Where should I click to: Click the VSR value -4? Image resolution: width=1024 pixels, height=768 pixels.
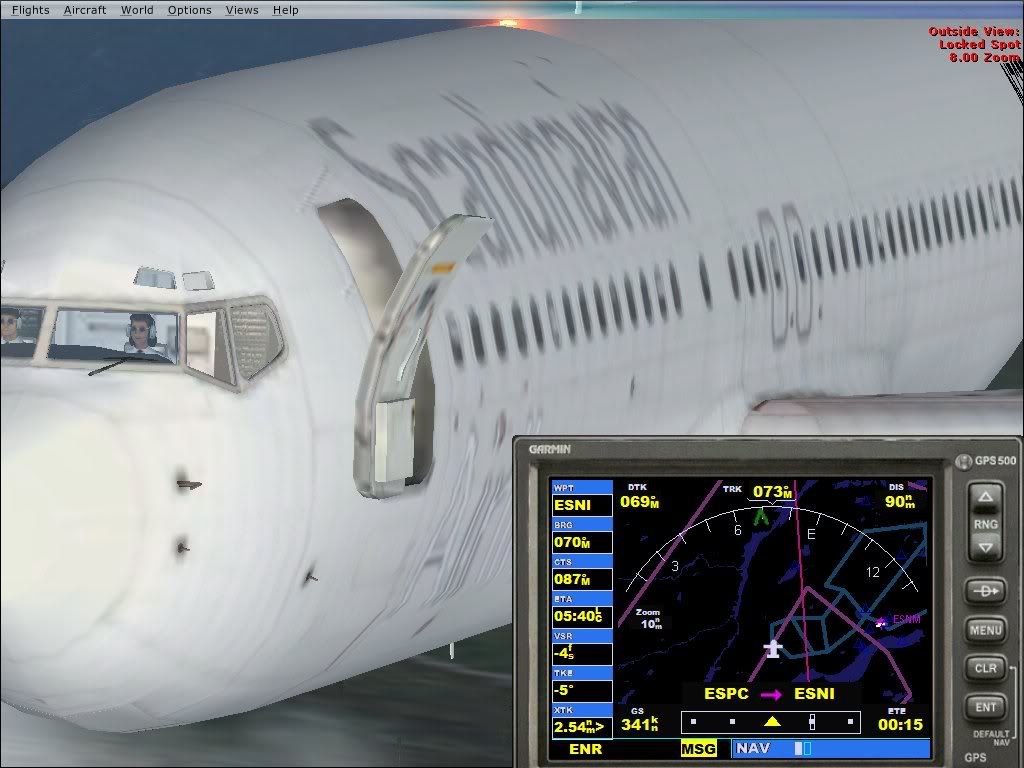(582, 653)
